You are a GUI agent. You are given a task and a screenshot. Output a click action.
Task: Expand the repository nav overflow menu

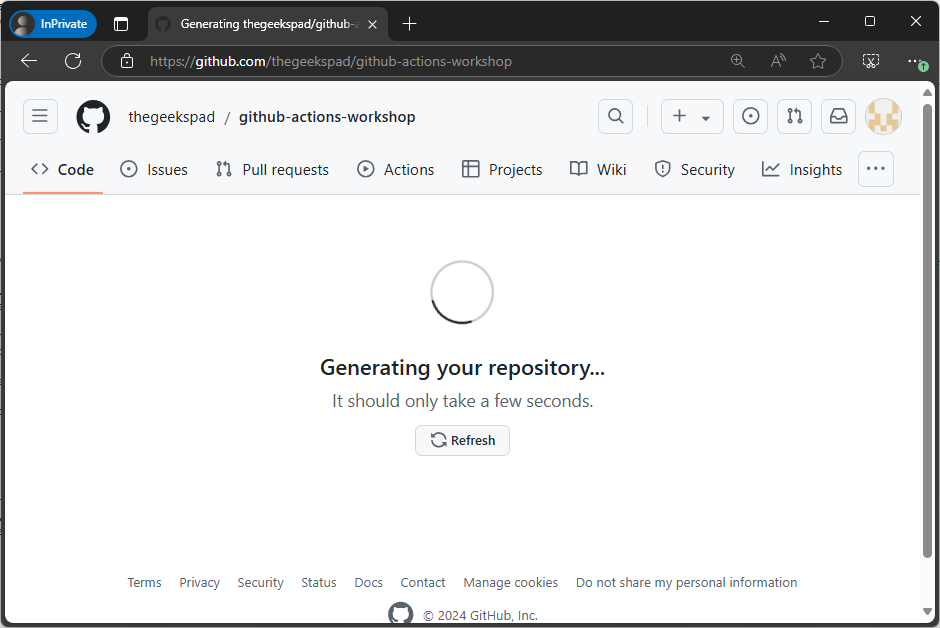[x=875, y=169]
